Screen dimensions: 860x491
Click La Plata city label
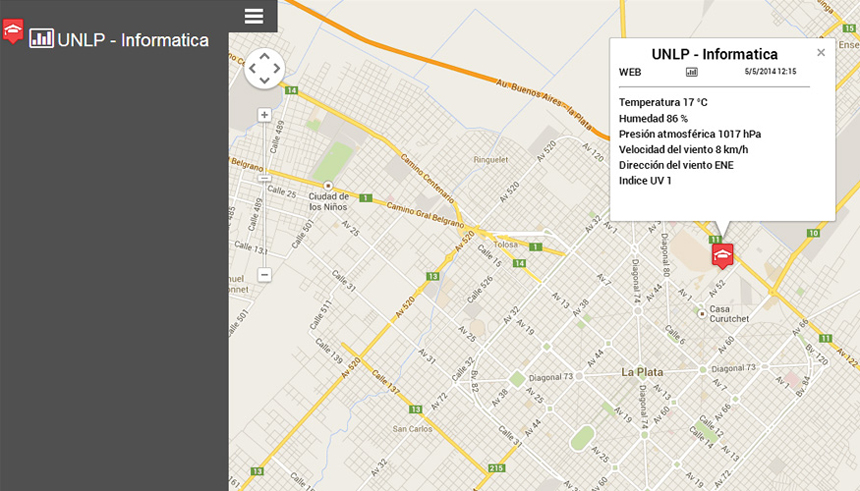(x=642, y=372)
